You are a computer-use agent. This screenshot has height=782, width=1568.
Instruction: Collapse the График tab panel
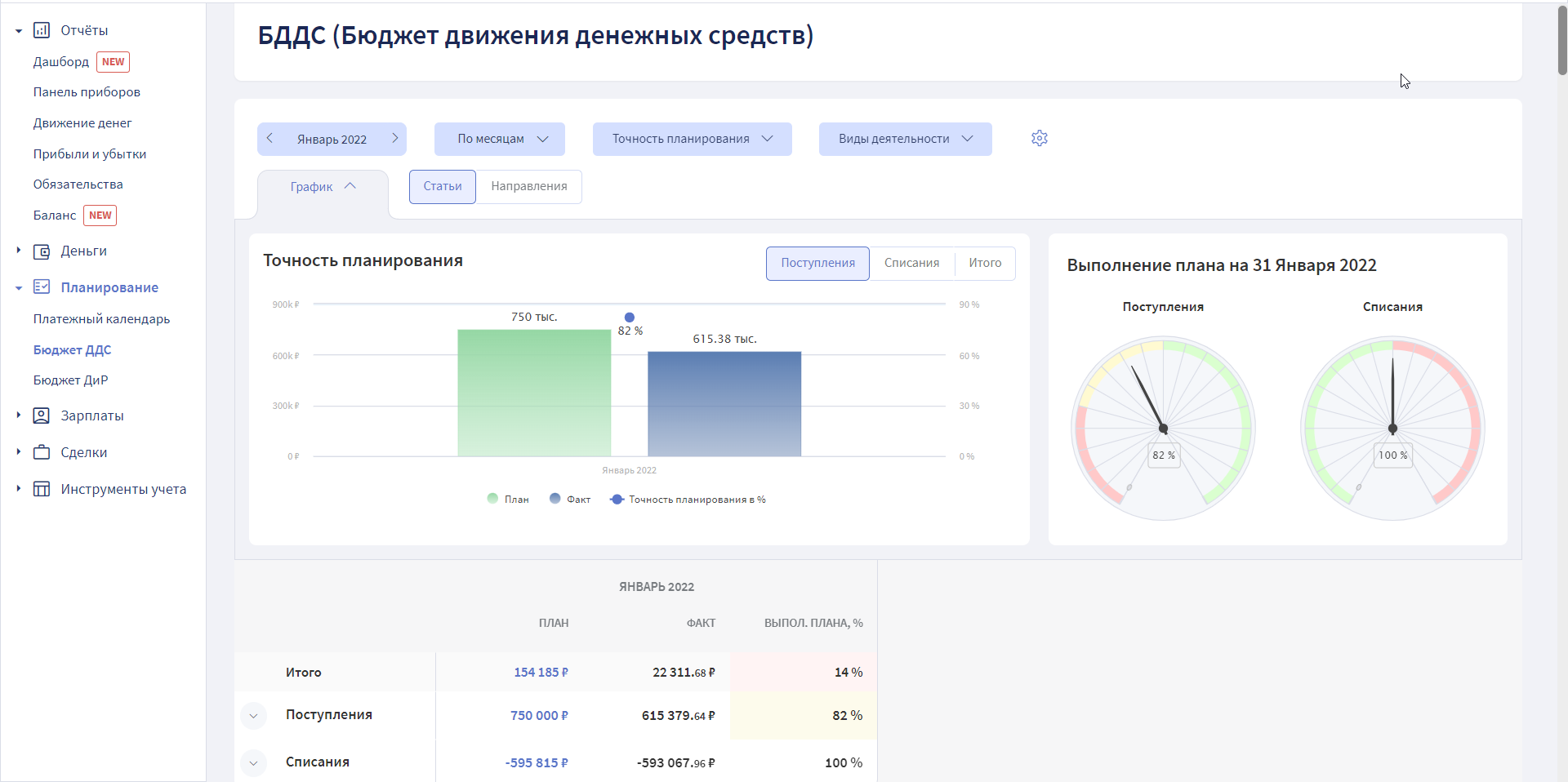click(x=323, y=187)
